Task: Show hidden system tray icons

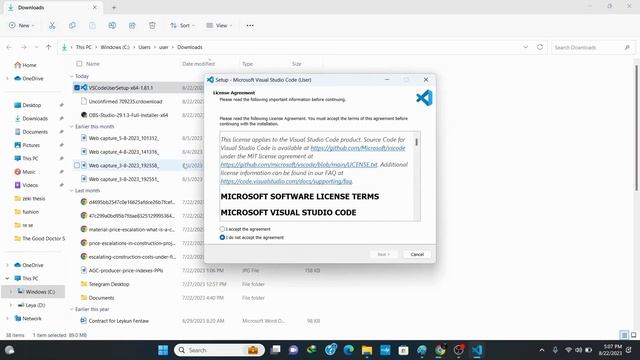Action: 542,350
